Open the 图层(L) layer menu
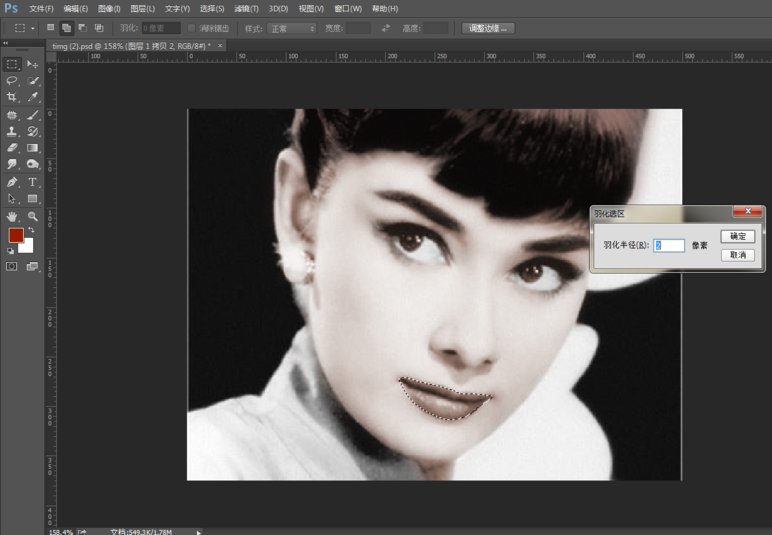 click(x=145, y=8)
